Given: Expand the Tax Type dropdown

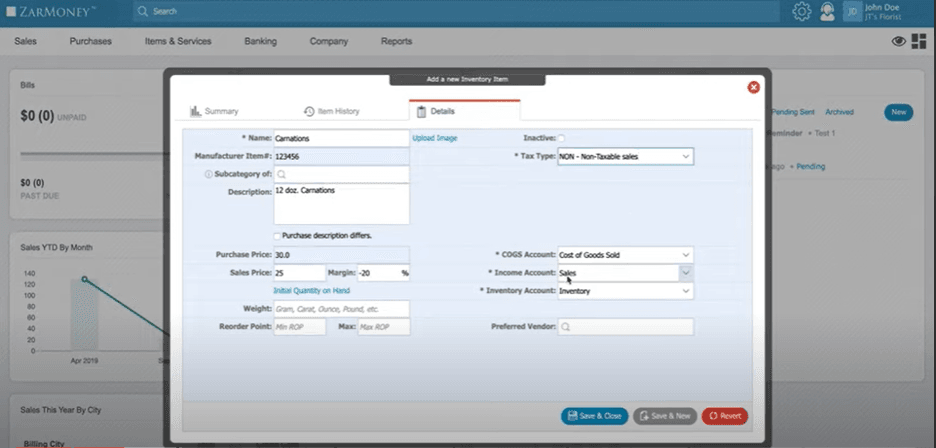Looking at the screenshot, I should (686, 157).
